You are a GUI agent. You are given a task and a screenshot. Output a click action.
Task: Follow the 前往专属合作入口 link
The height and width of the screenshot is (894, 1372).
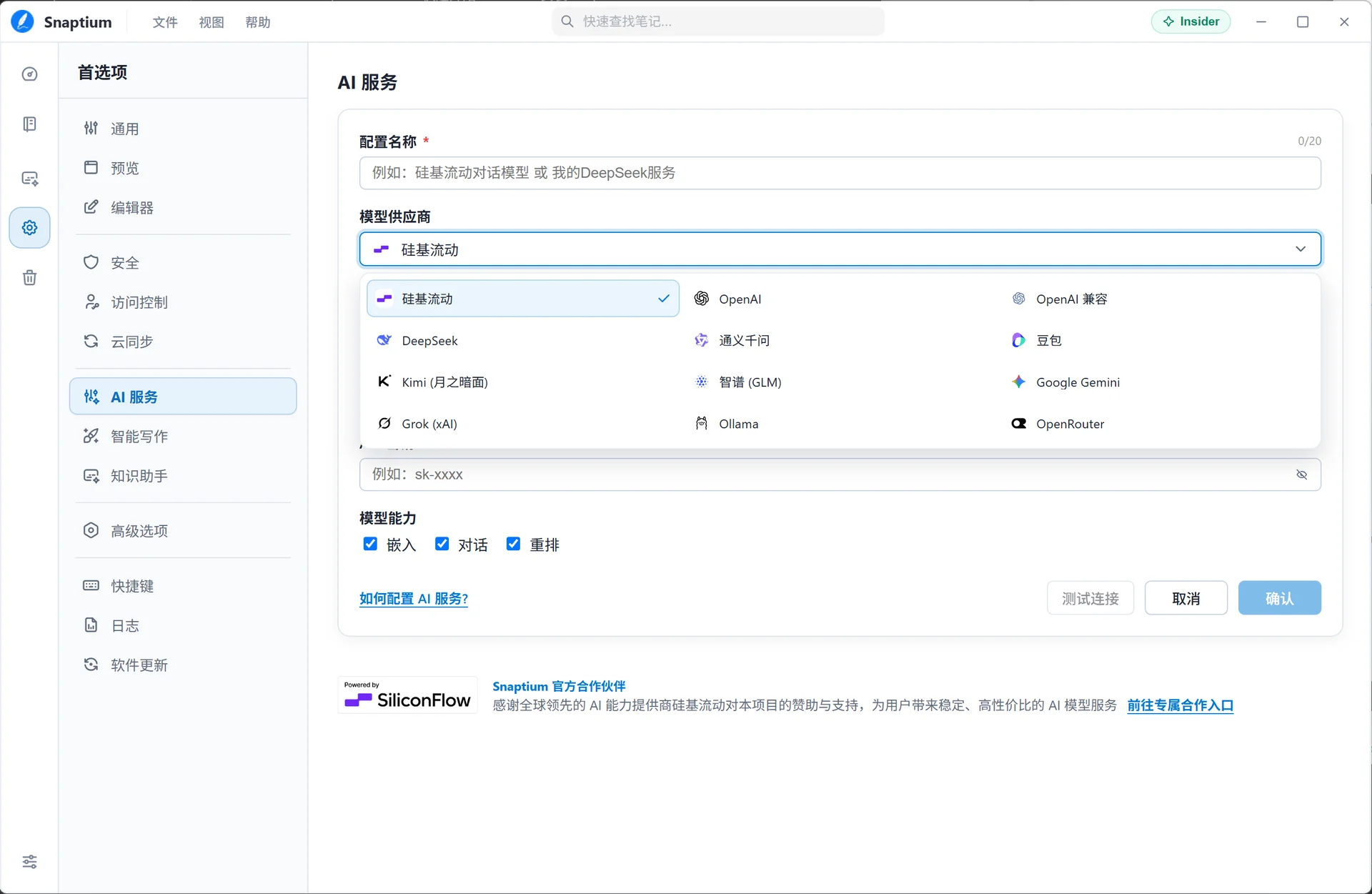click(x=1180, y=705)
